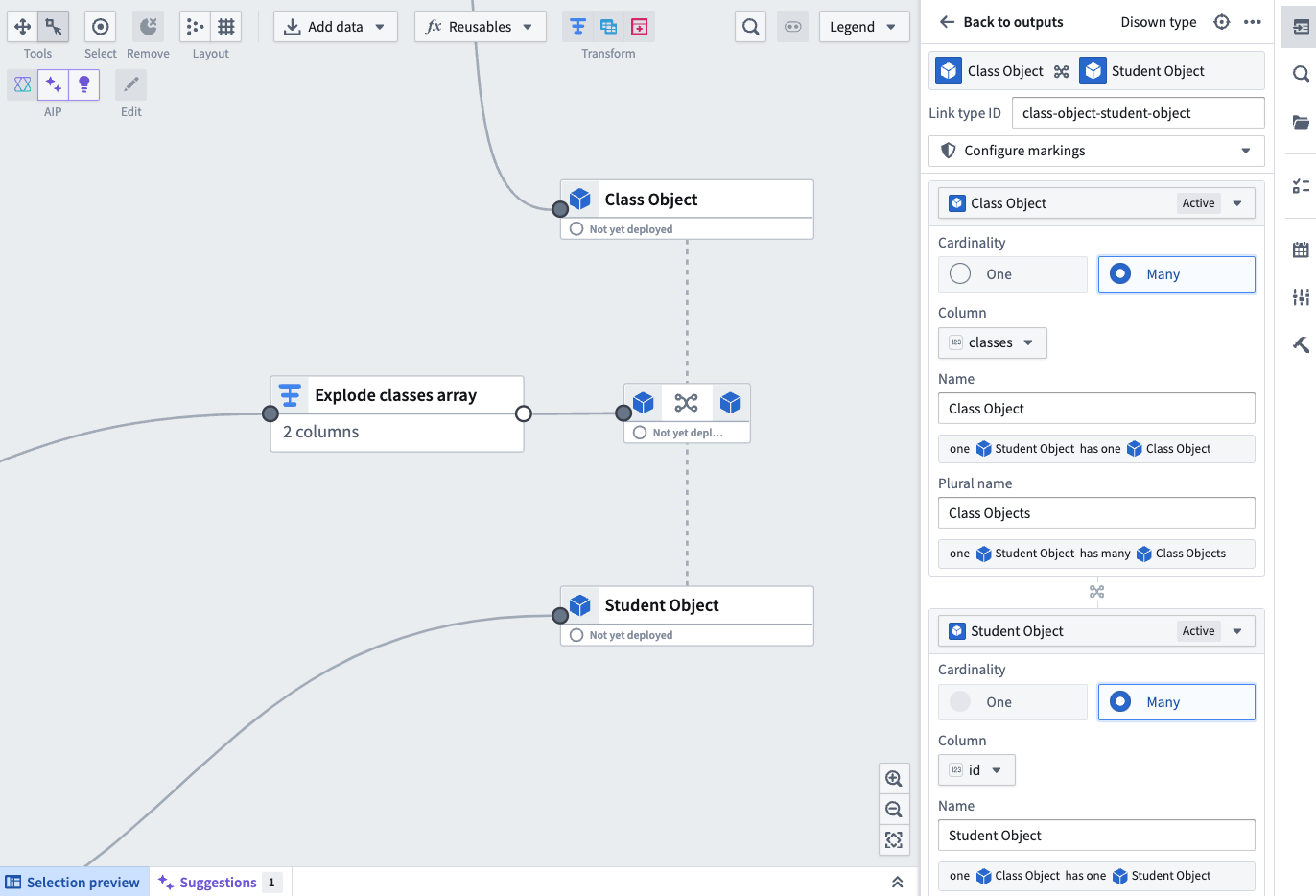Open the Suggestions tab
The height and width of the screenshot is (896, 1316).
pyautogui.click(x=220, y=883)
